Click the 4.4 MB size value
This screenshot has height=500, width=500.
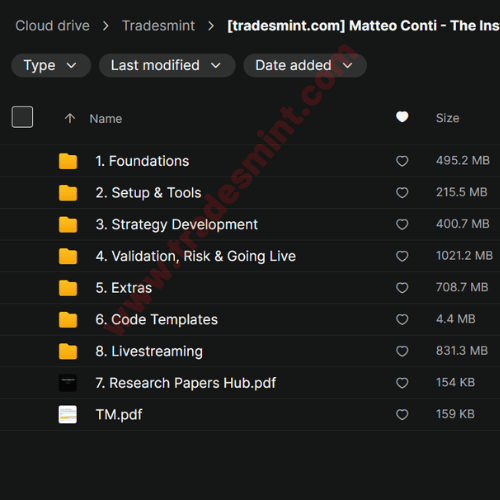click(456, 319)
